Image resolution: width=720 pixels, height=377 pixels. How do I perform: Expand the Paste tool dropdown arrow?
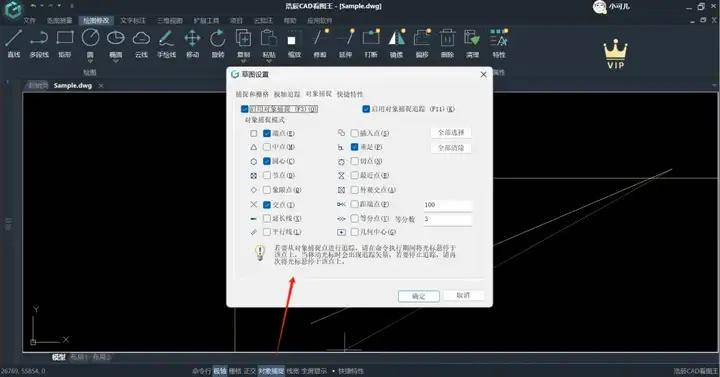click(269, 62)
